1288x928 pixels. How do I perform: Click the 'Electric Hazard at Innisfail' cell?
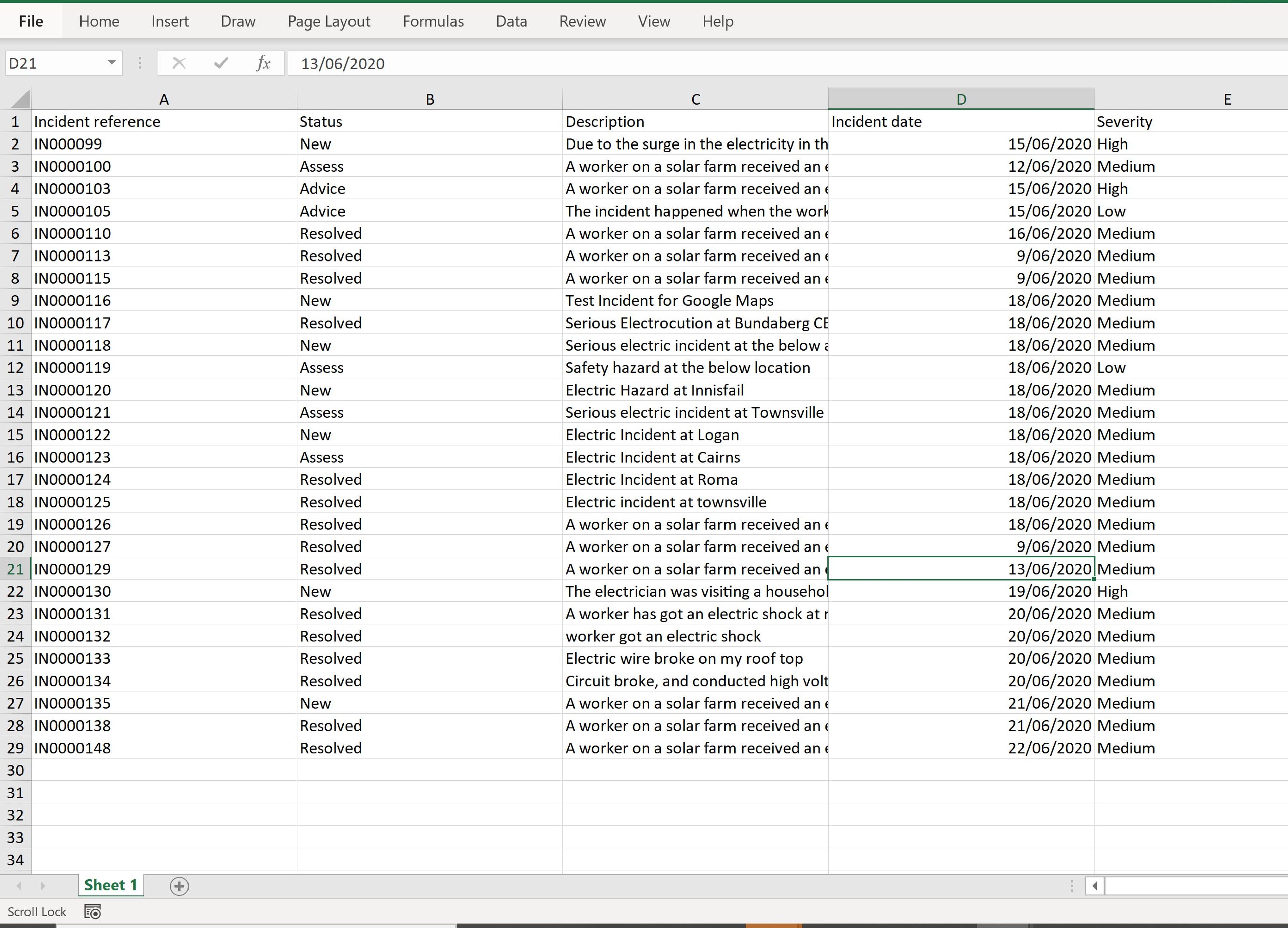click(x=696, y=390)
